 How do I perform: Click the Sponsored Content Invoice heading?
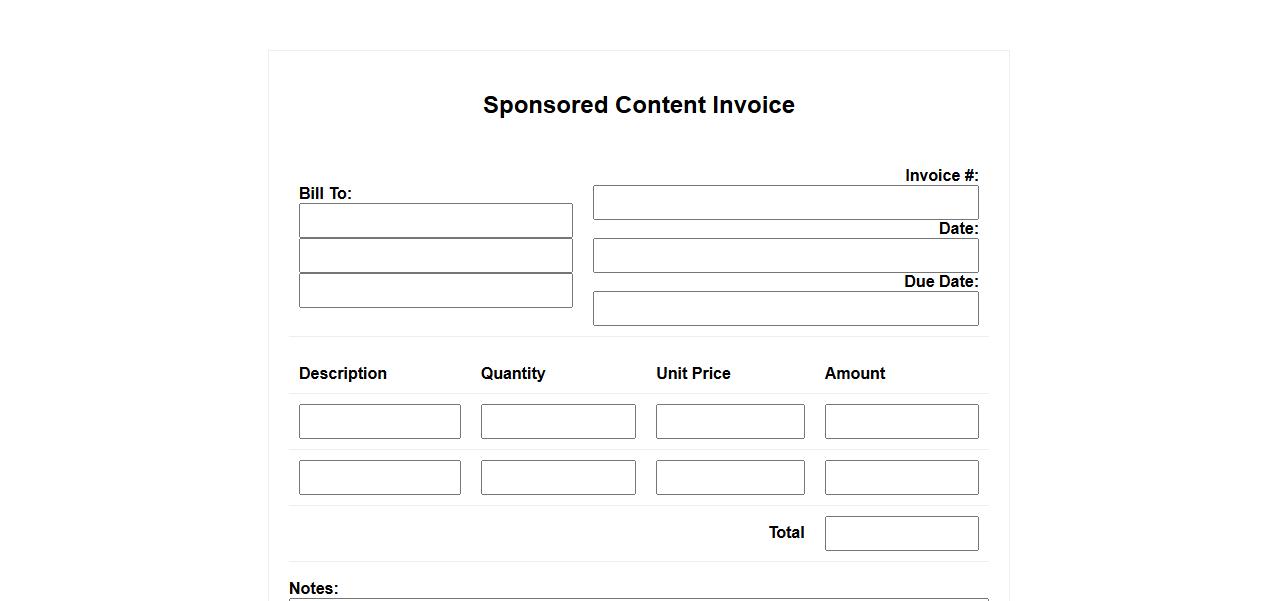pyautogui.click(x=639, y=105)
